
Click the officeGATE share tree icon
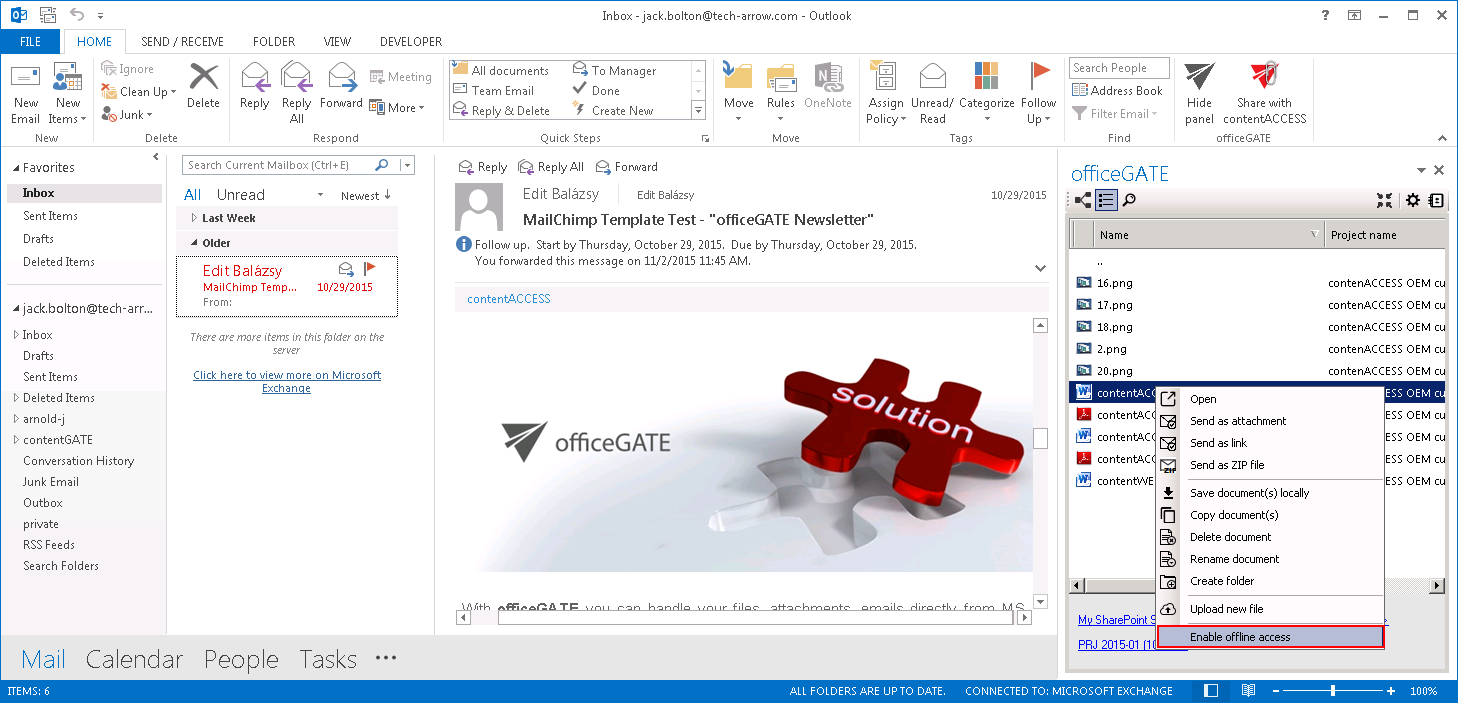[1083, 200]
